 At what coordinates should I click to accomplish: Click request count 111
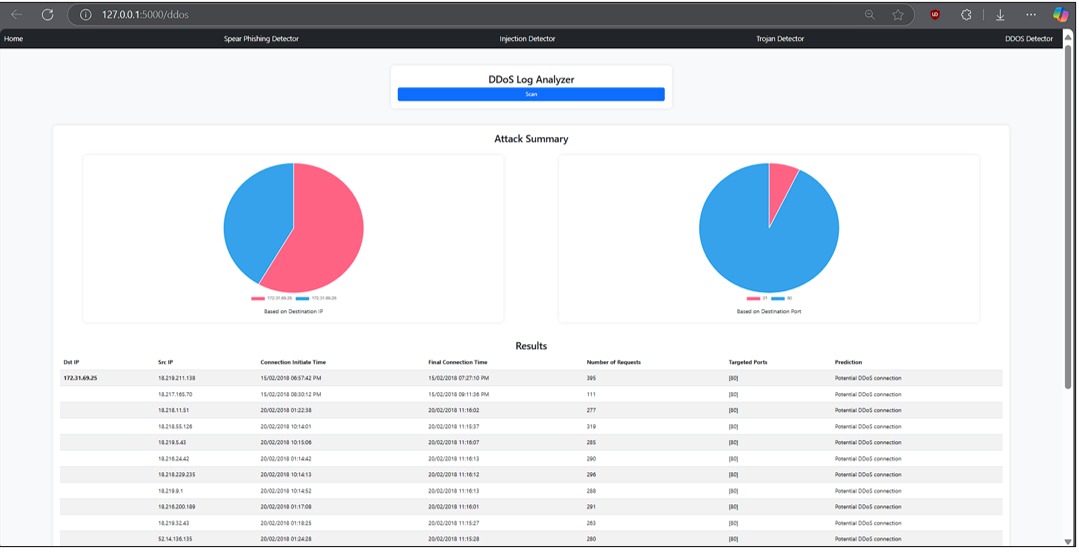coord(591,395)
